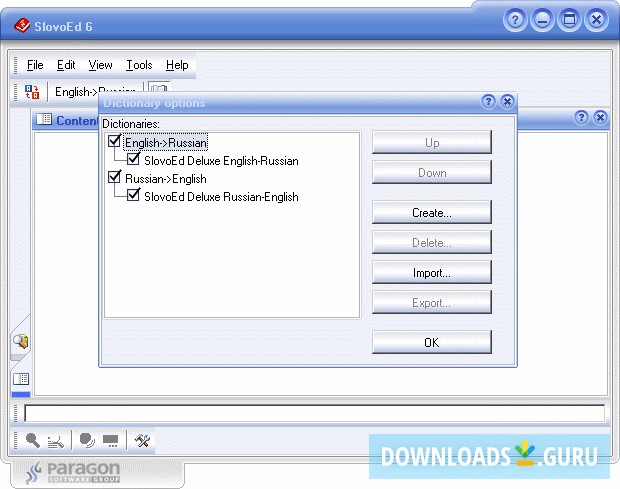Click the Down button
Image resolution: width=620 pixels, height=489 pixels.
coord(432,172)
